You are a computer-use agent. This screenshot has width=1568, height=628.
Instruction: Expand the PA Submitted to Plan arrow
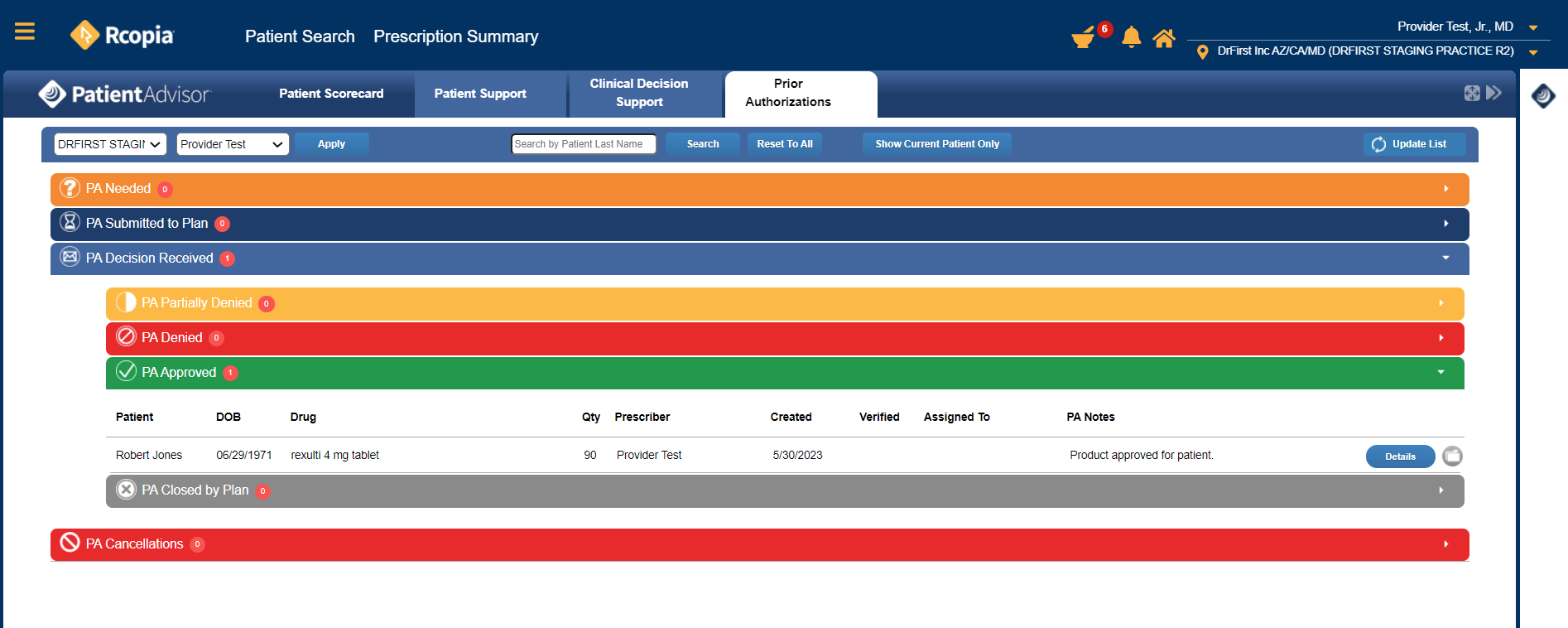pyautogui.click(x=1446, y=224)
